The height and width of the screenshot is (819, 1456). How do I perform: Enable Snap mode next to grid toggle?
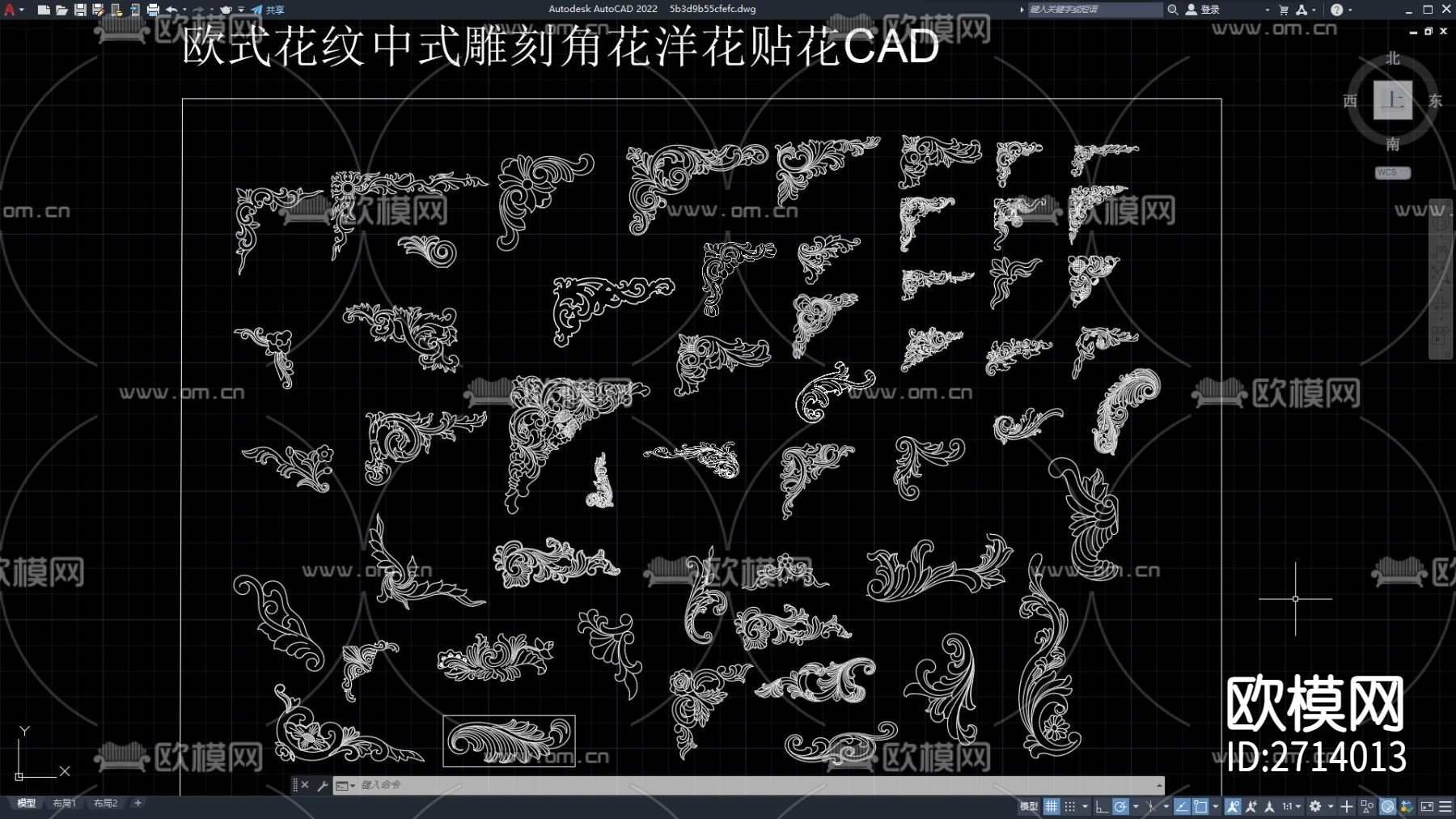(1070, 807)
